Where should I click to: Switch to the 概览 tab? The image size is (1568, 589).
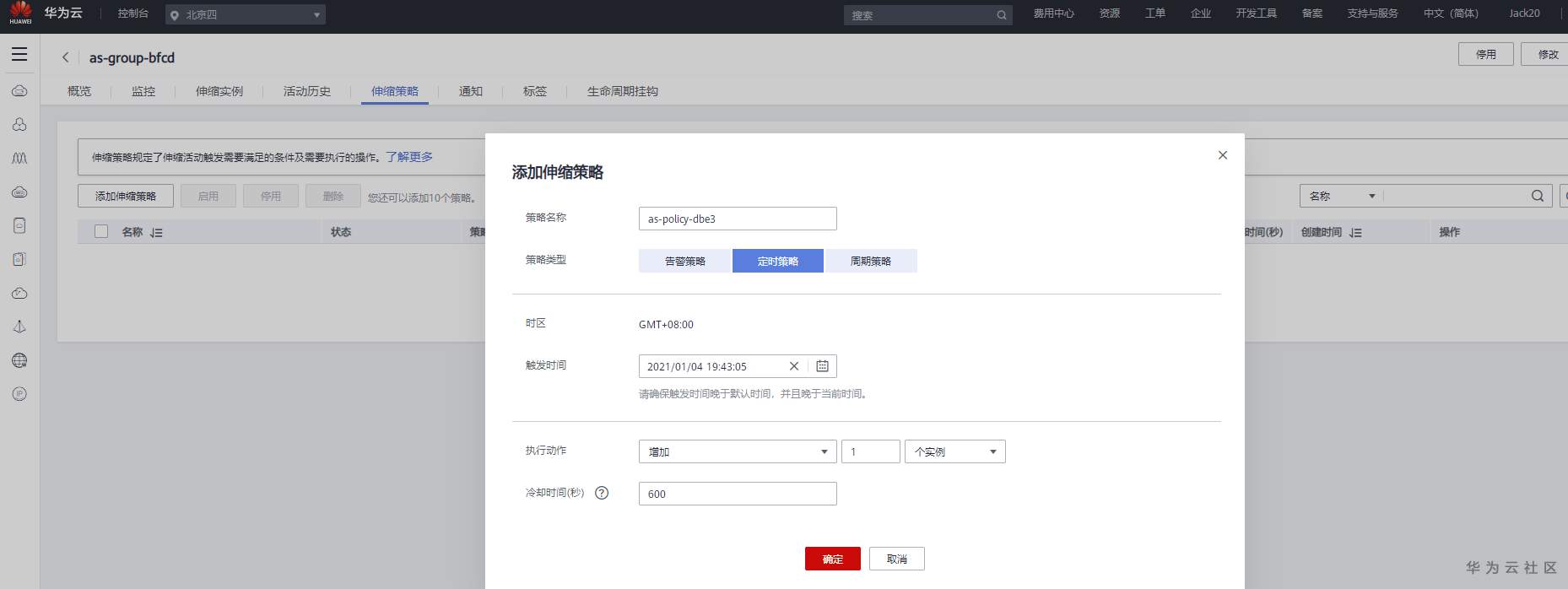pos(79,91)
